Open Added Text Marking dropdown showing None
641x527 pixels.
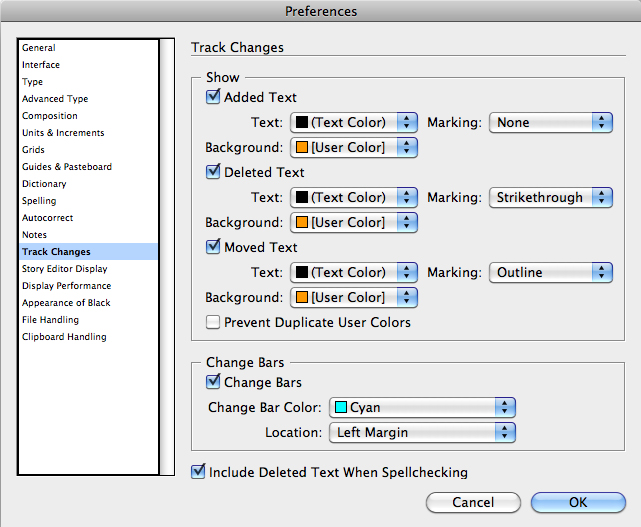[x=551, y=123]
